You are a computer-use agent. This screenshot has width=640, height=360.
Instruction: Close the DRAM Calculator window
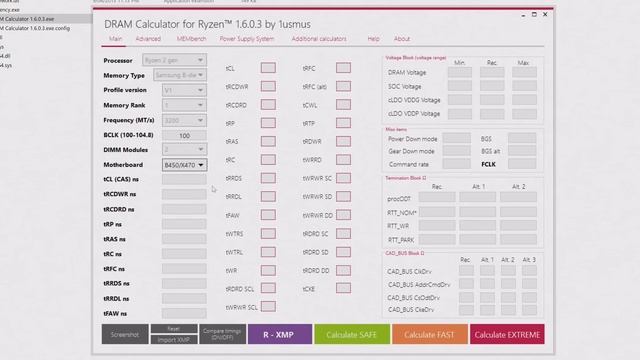pyautogui.click(x=545, y=14)
